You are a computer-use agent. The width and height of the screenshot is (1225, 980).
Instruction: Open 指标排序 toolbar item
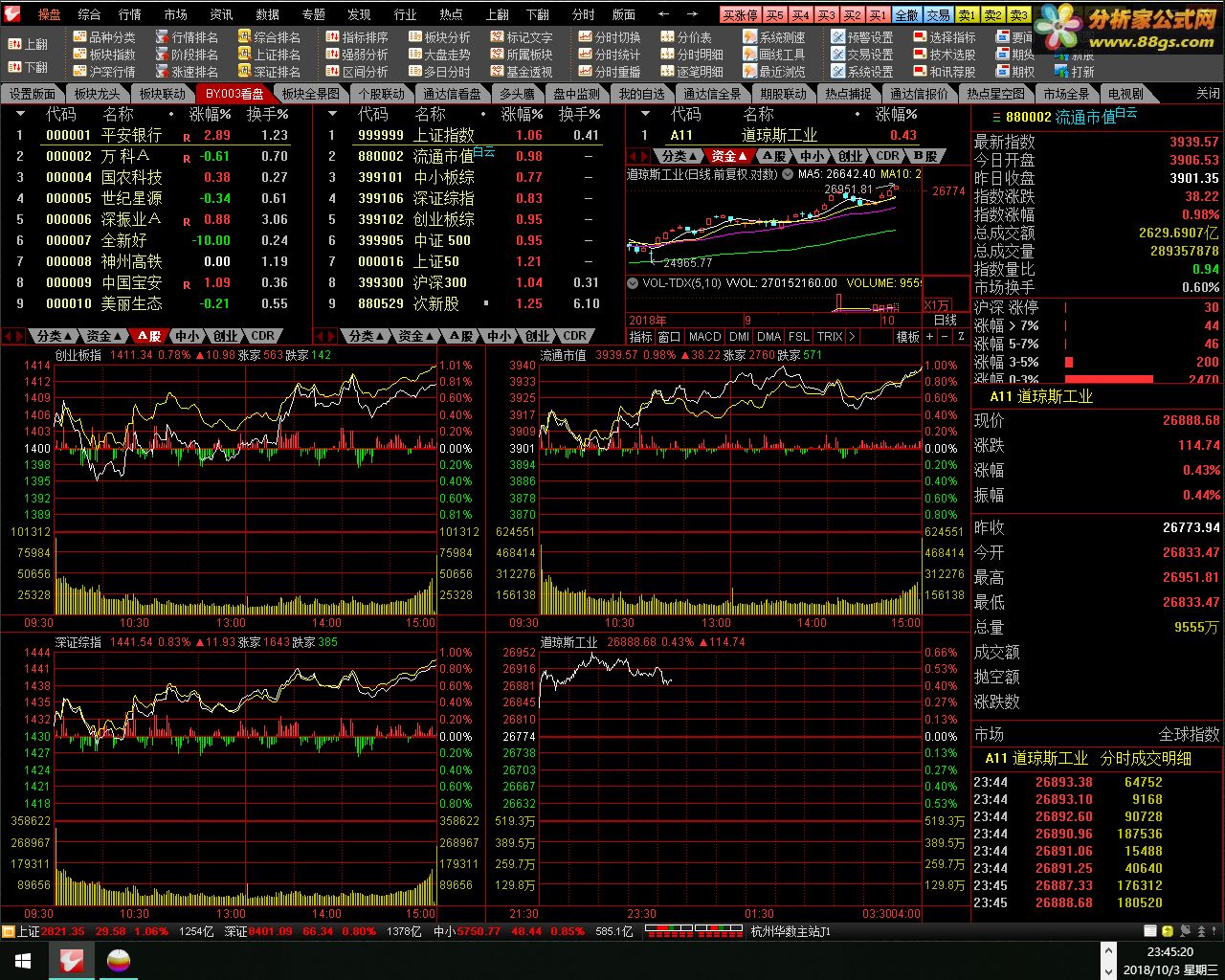coord(357,37)
